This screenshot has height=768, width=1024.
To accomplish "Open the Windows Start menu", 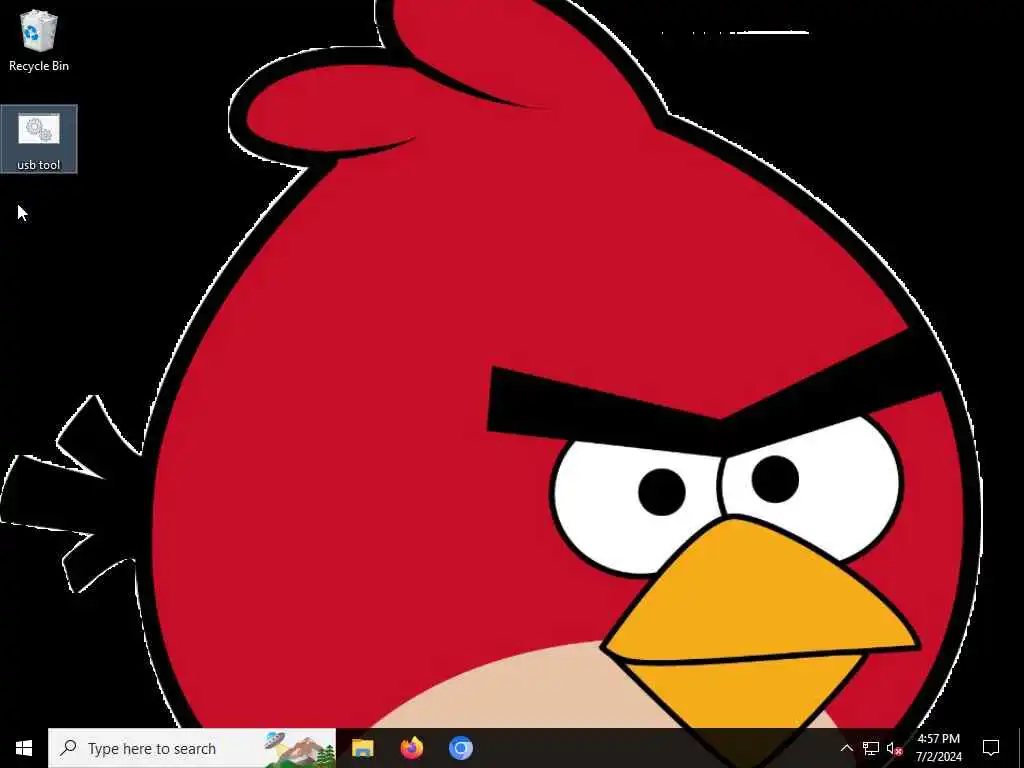I will coord(24,748).
